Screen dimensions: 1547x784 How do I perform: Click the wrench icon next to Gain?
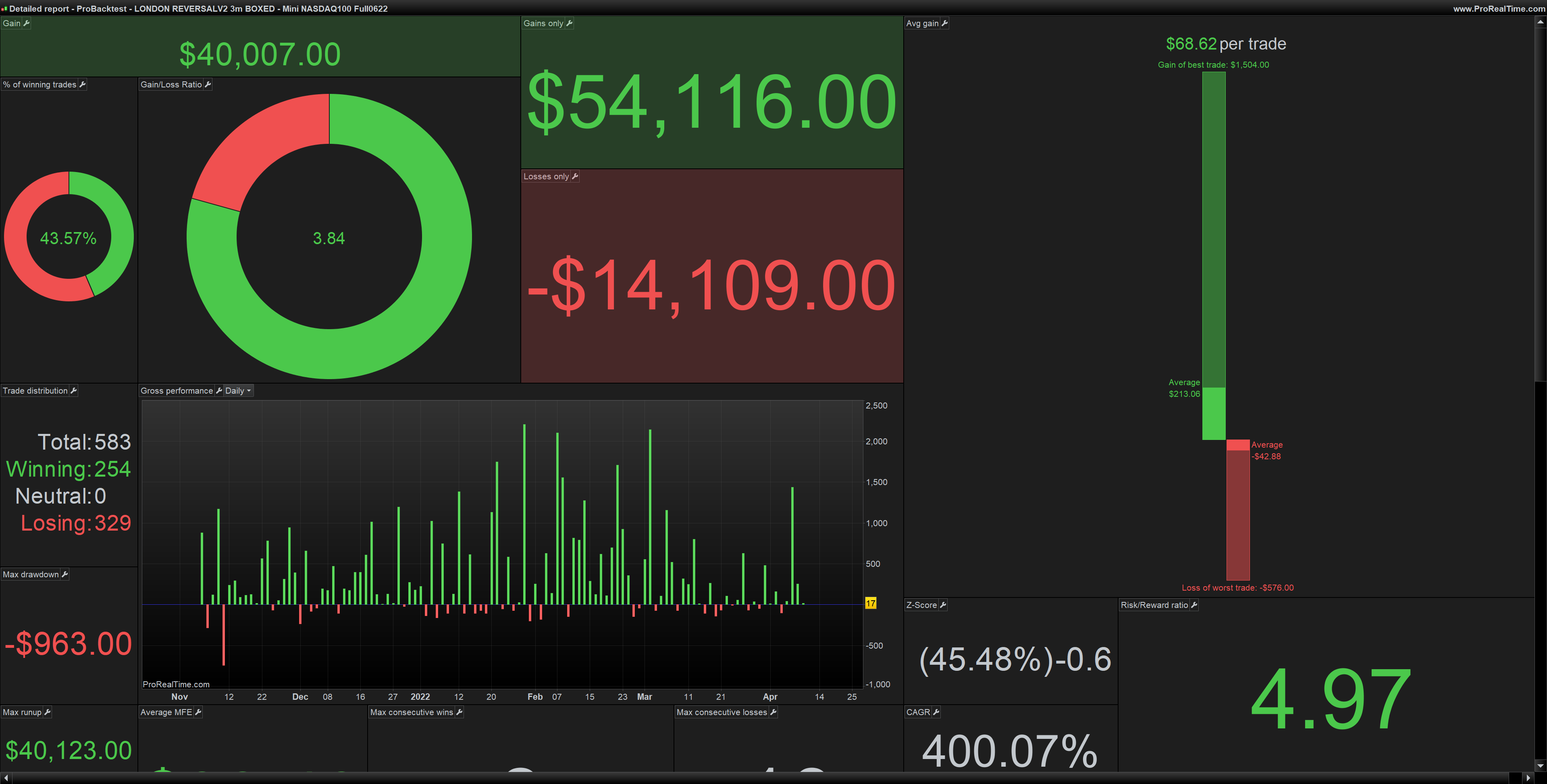click(x=26, y=23)
